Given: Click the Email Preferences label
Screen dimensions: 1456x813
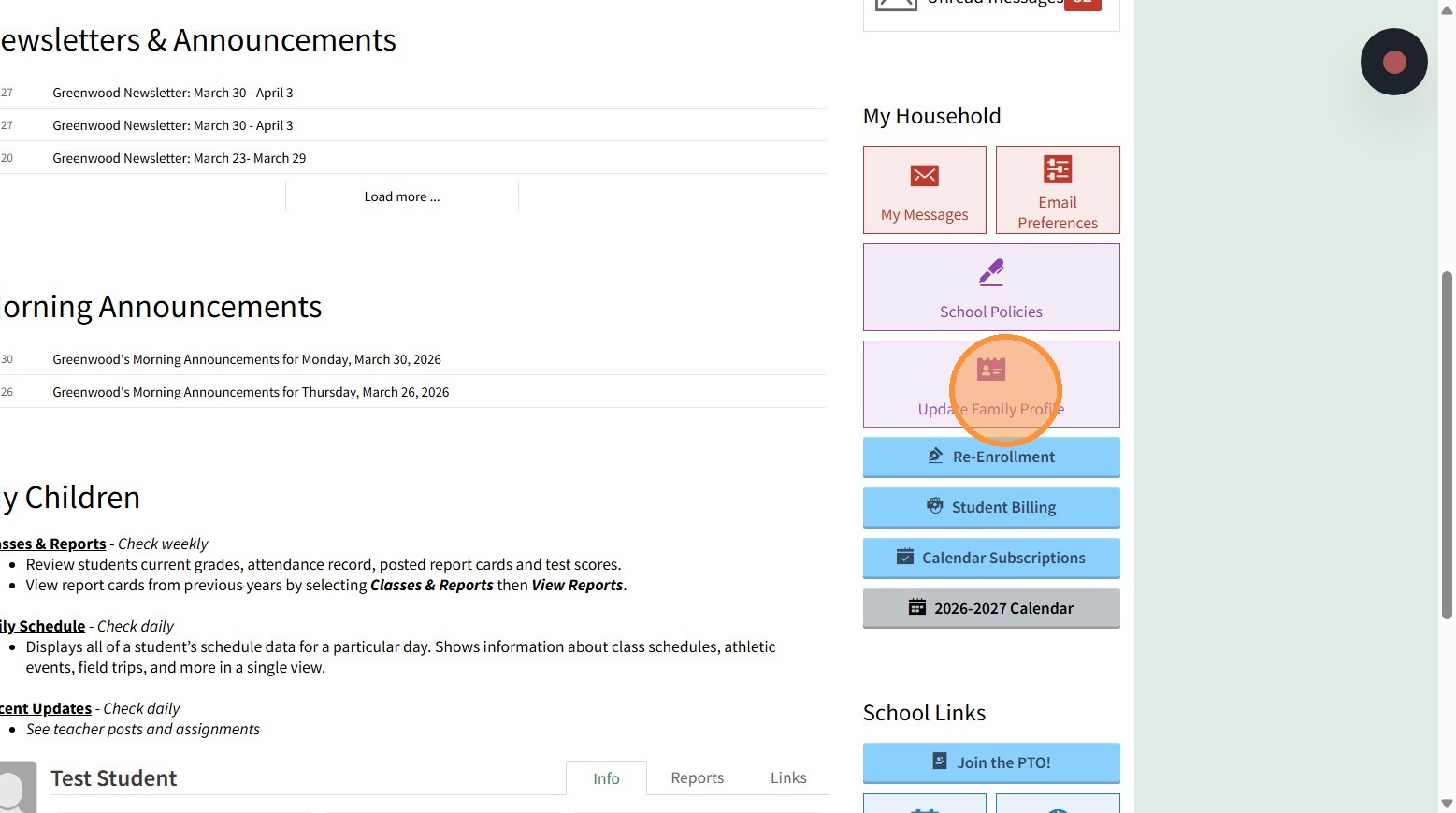Looking at the screenshot, I should [1058, 212].
